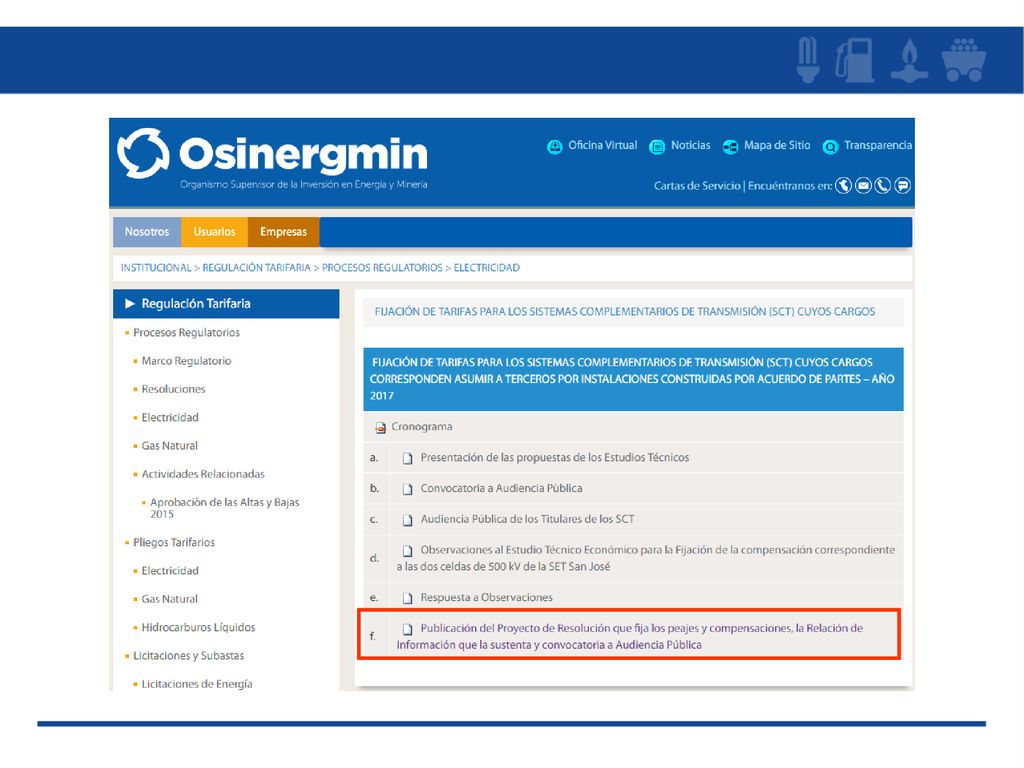This screenshot has width=1024, height=768.
Task: Click the chat bubble contact icon
Action: click(902, 185)
